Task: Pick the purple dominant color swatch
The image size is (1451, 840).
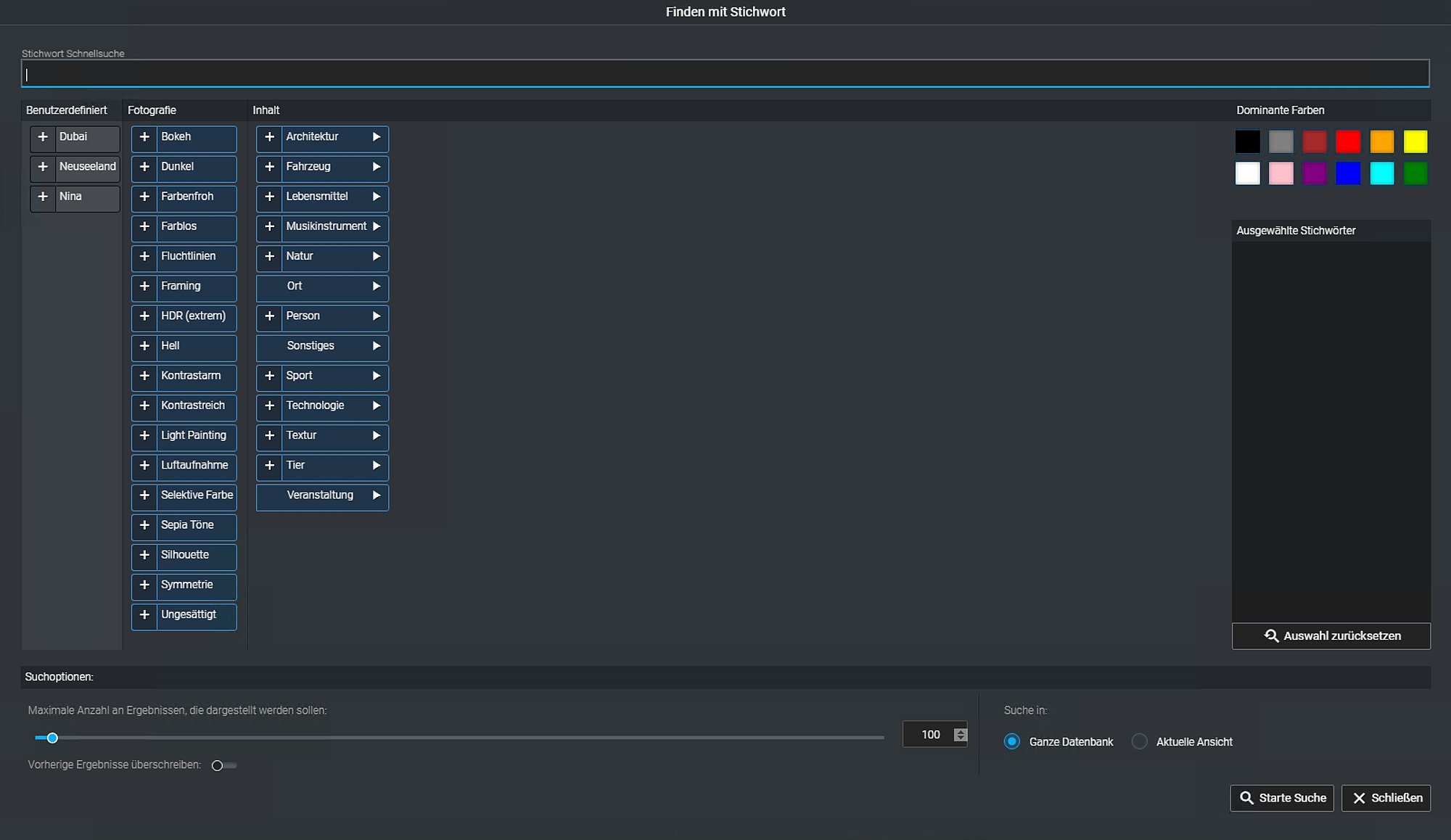Action: pyautogui.click(x=1314, y=173)
